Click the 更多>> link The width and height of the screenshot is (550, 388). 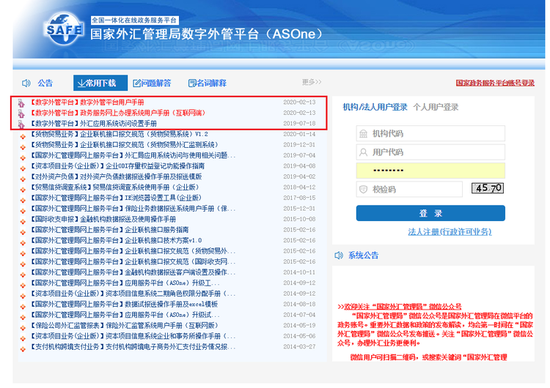(x=311, y=82)
